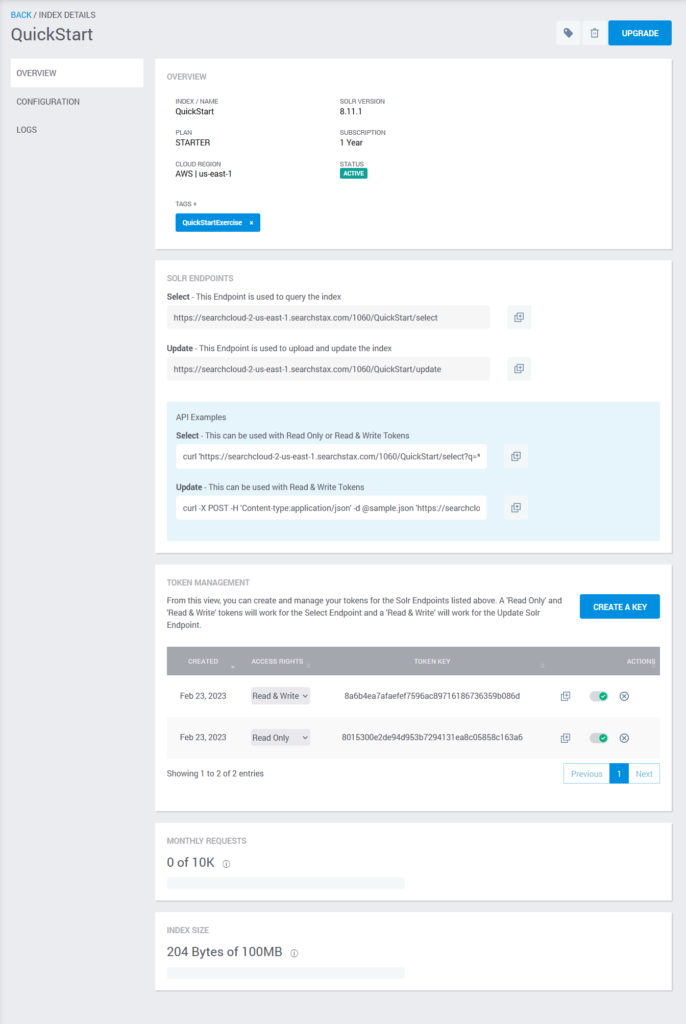
Task: Click the 1 Year subscription value
Action: [351, 142]
